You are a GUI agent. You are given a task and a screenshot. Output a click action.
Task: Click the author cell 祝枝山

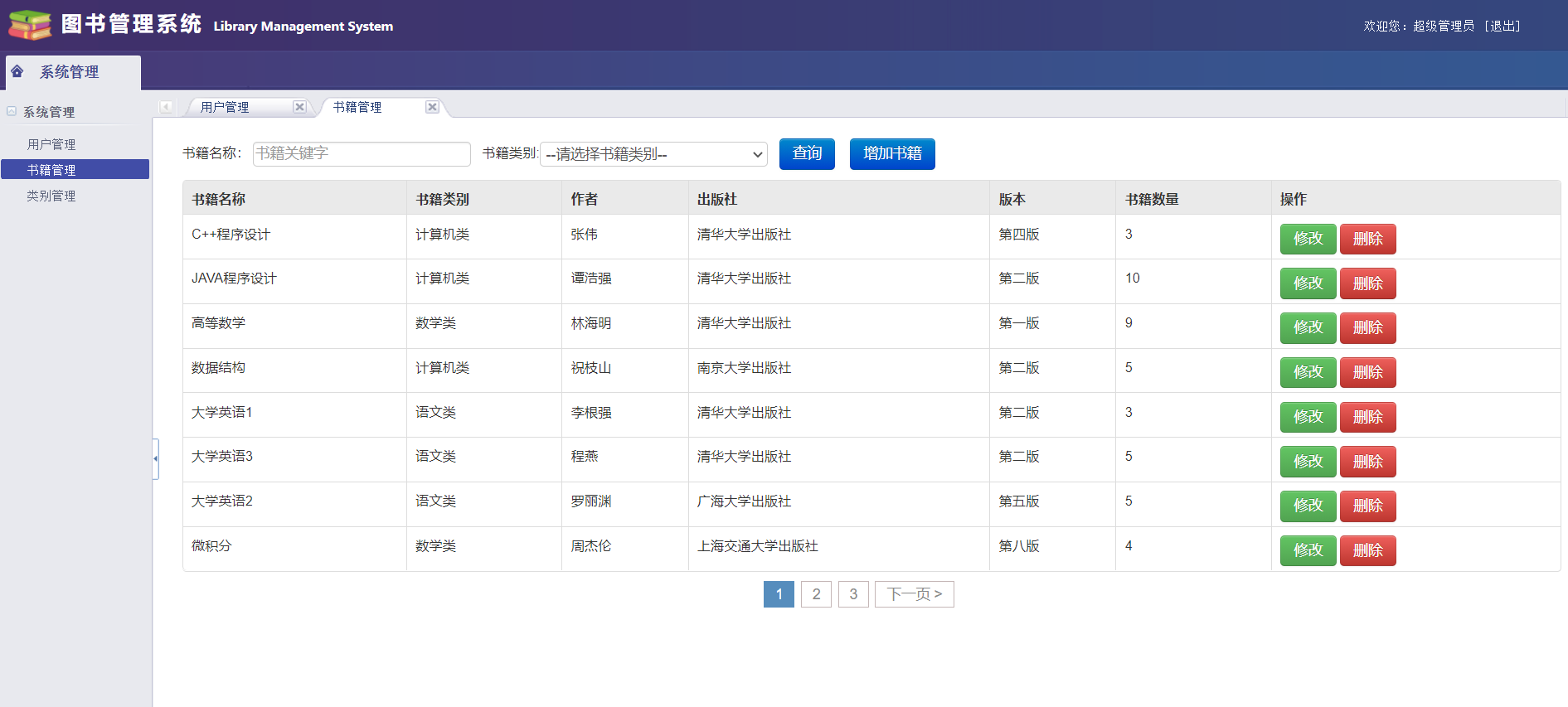(x=591, y=368)
